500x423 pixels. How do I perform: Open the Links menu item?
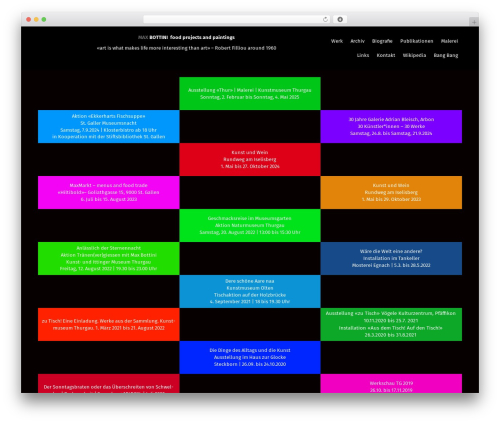coord(363,55)
